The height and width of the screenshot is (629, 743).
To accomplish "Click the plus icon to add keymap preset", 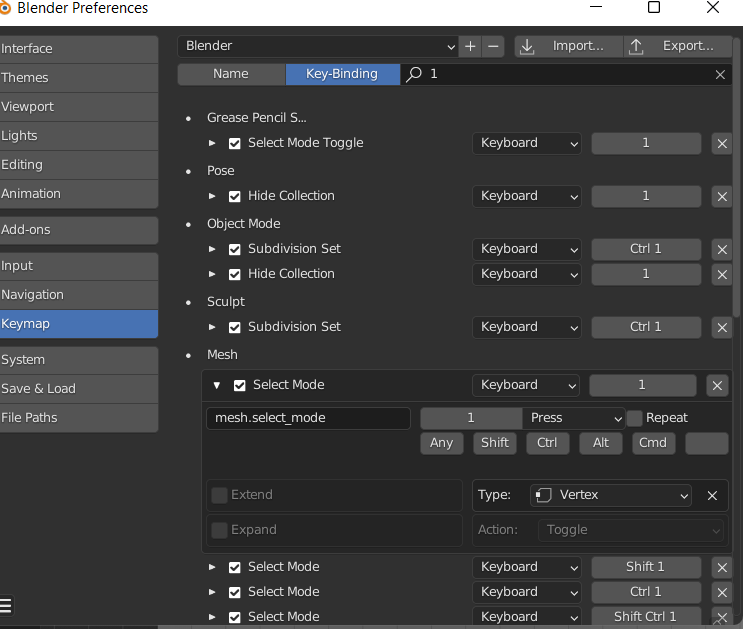I will tap(471, 46).
